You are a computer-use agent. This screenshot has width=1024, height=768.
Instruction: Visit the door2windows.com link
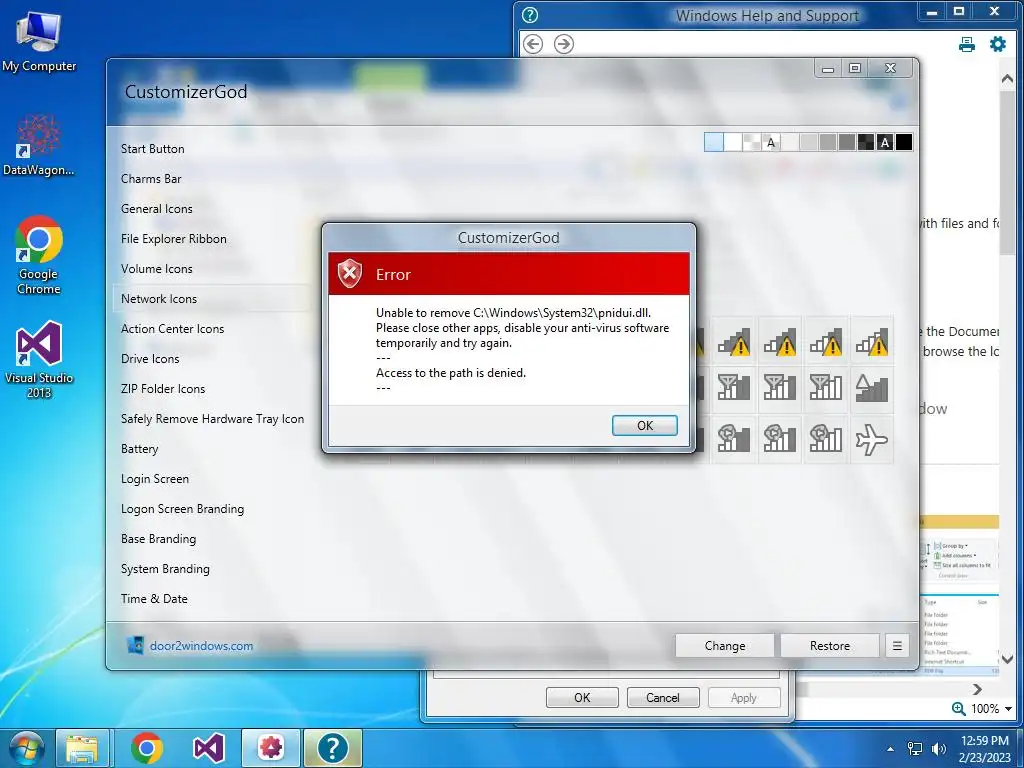point(201,646)
